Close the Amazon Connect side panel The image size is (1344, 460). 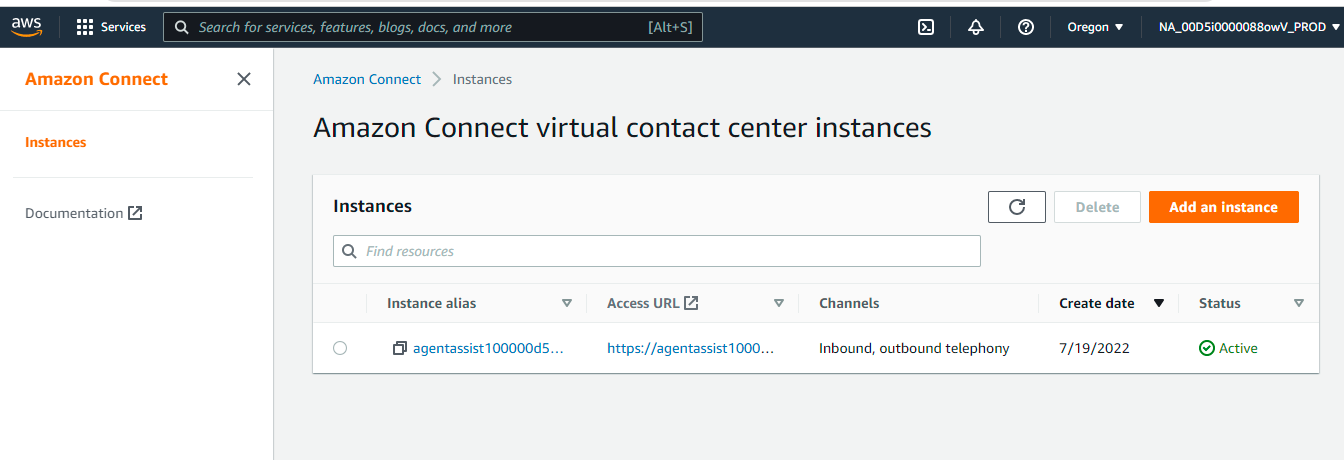[243, 79]
